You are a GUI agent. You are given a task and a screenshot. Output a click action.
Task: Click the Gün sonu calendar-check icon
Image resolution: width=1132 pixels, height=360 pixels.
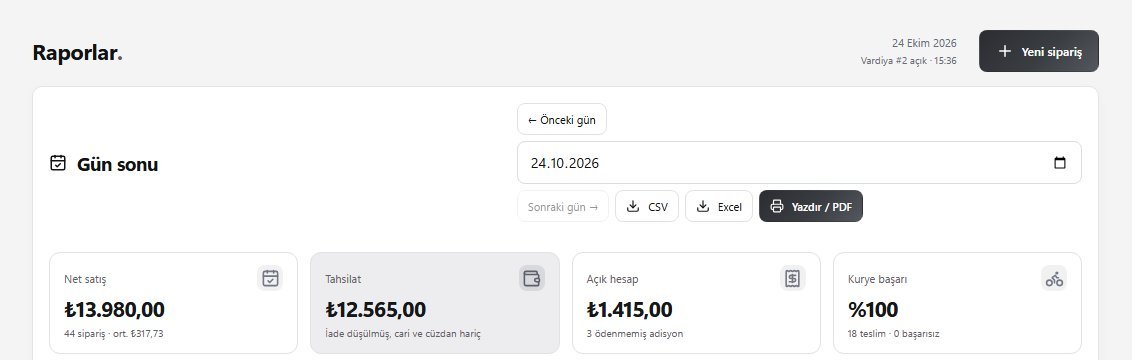pyautogui.click(x=58, y=163)
